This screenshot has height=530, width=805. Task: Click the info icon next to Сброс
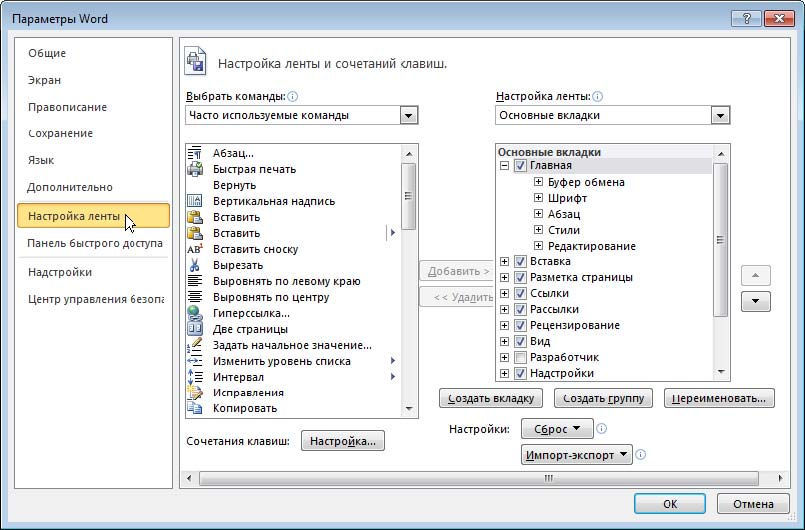601,428
